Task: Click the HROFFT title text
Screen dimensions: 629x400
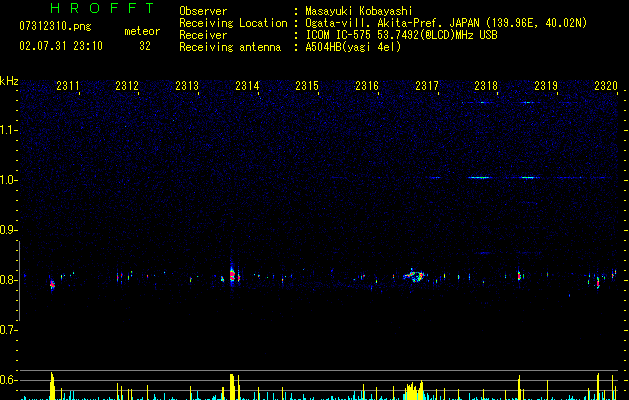Action: tap(102, 8)
